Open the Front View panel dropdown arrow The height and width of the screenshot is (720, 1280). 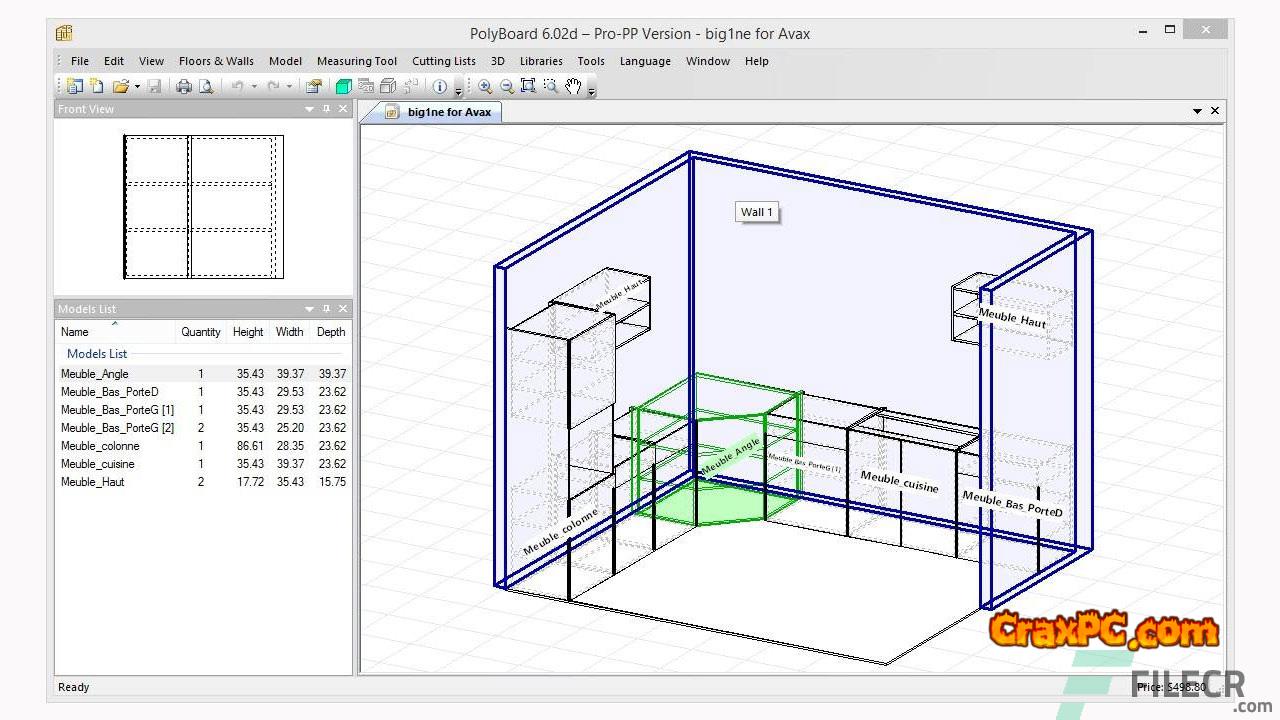pos(309,109)
